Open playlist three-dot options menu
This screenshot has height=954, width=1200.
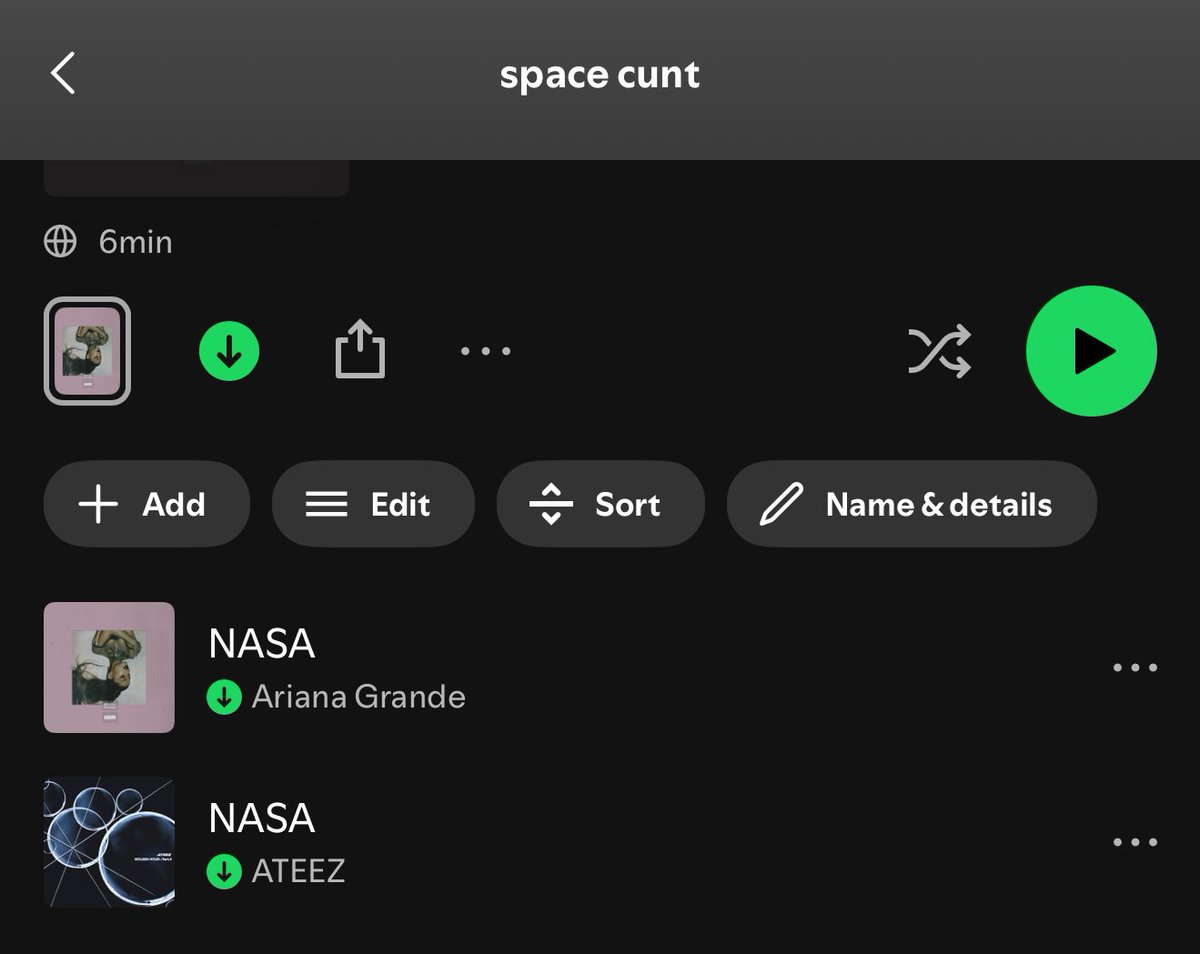(x=486, y=351)
